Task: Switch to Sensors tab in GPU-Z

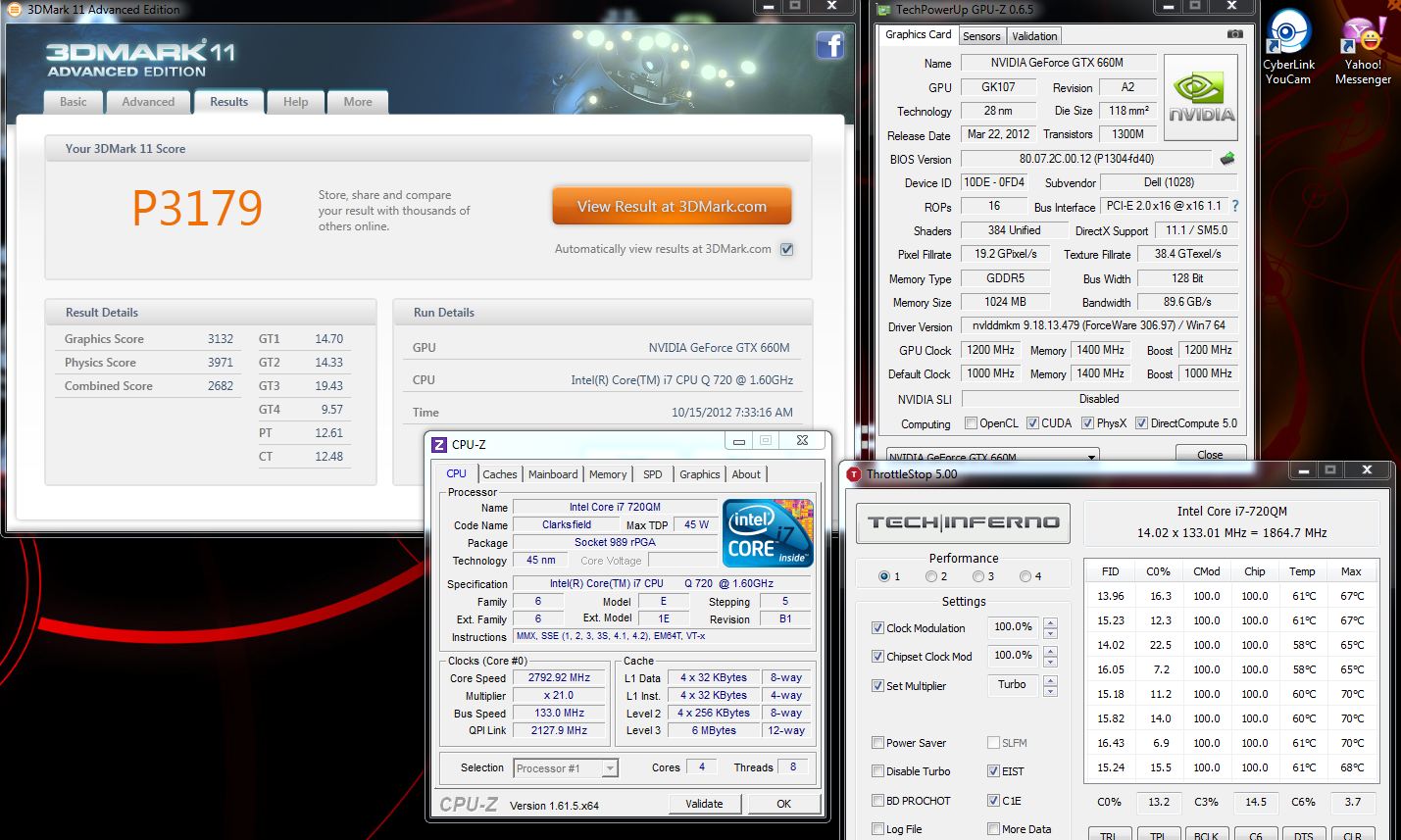Action: coord(981,36)
